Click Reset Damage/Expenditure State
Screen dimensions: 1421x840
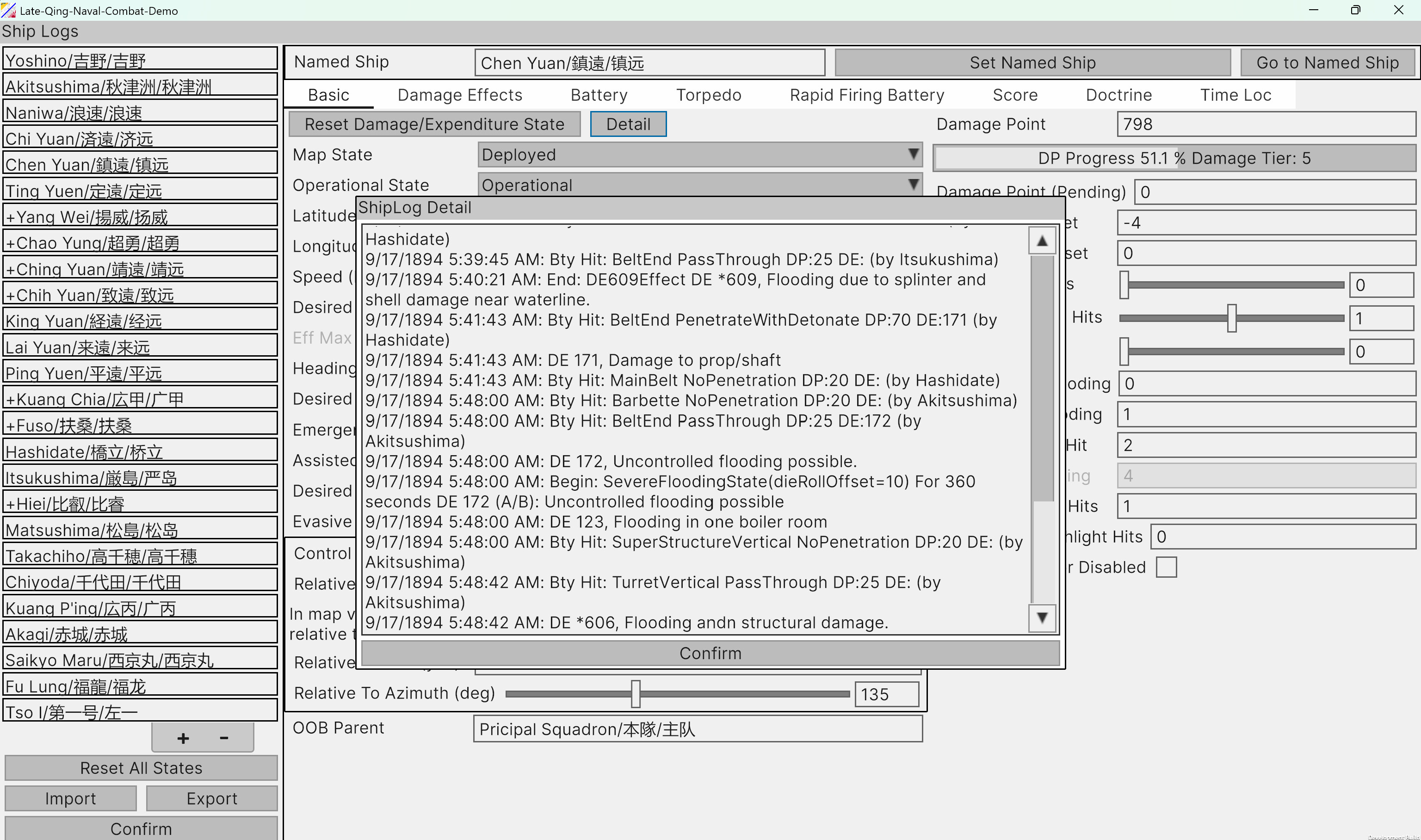point(434,124)
